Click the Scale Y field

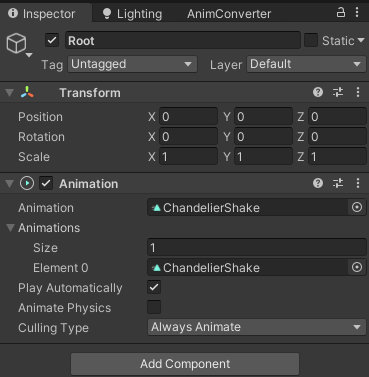263,157
